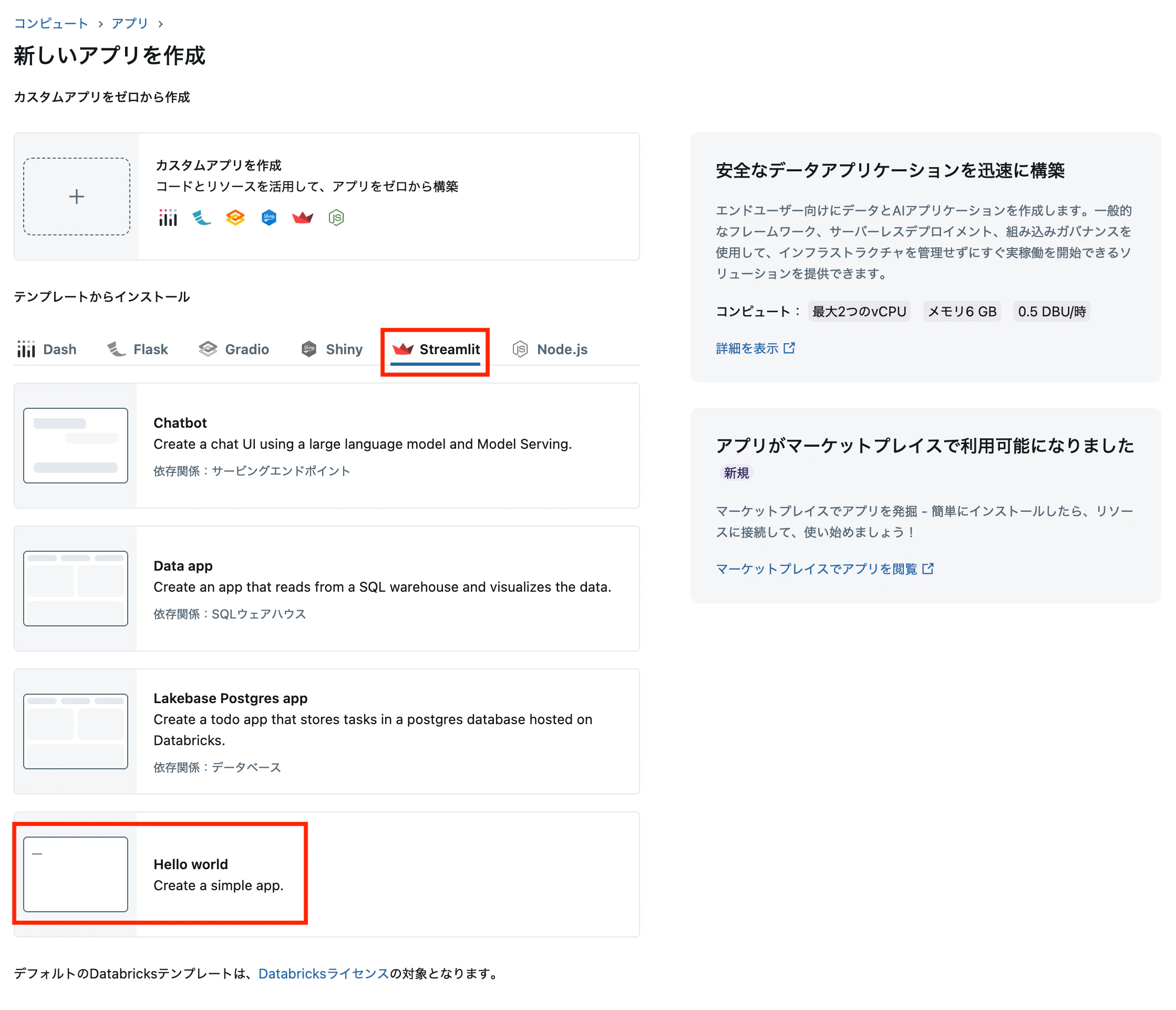Click the メモリ6 GB tag
Screen dimensions: 1176x1010
pyautogui.click(x=962, y=311)
